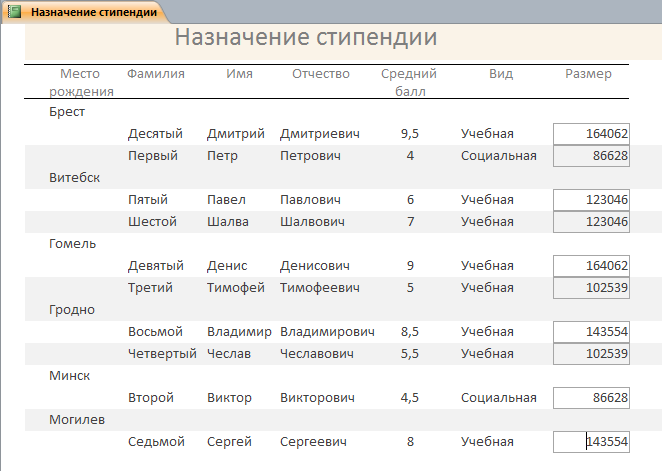Image resolution: width=662 pixels, height=471 pixels.
Task: Click the surname Девятый
Action: (156, 266)
